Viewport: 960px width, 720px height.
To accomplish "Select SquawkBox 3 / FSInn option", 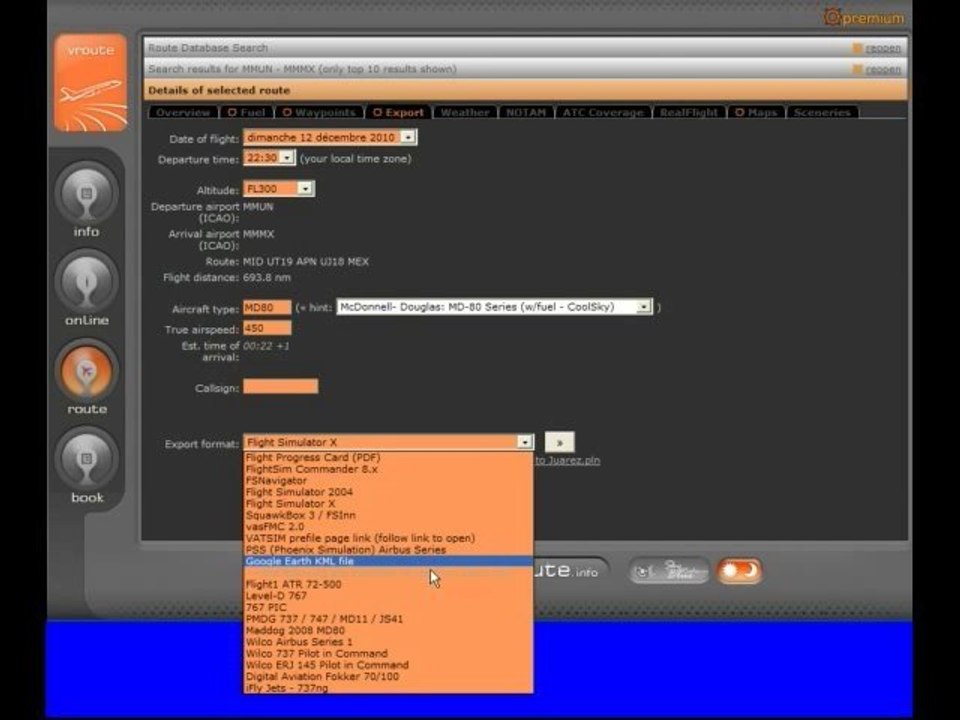I will click(x=388, y=515).
